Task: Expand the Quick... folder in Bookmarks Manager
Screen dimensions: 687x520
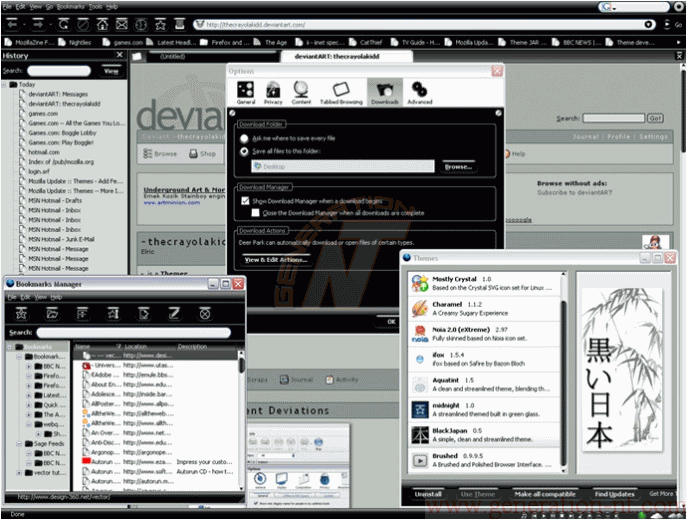Action: tap(29, 405)
